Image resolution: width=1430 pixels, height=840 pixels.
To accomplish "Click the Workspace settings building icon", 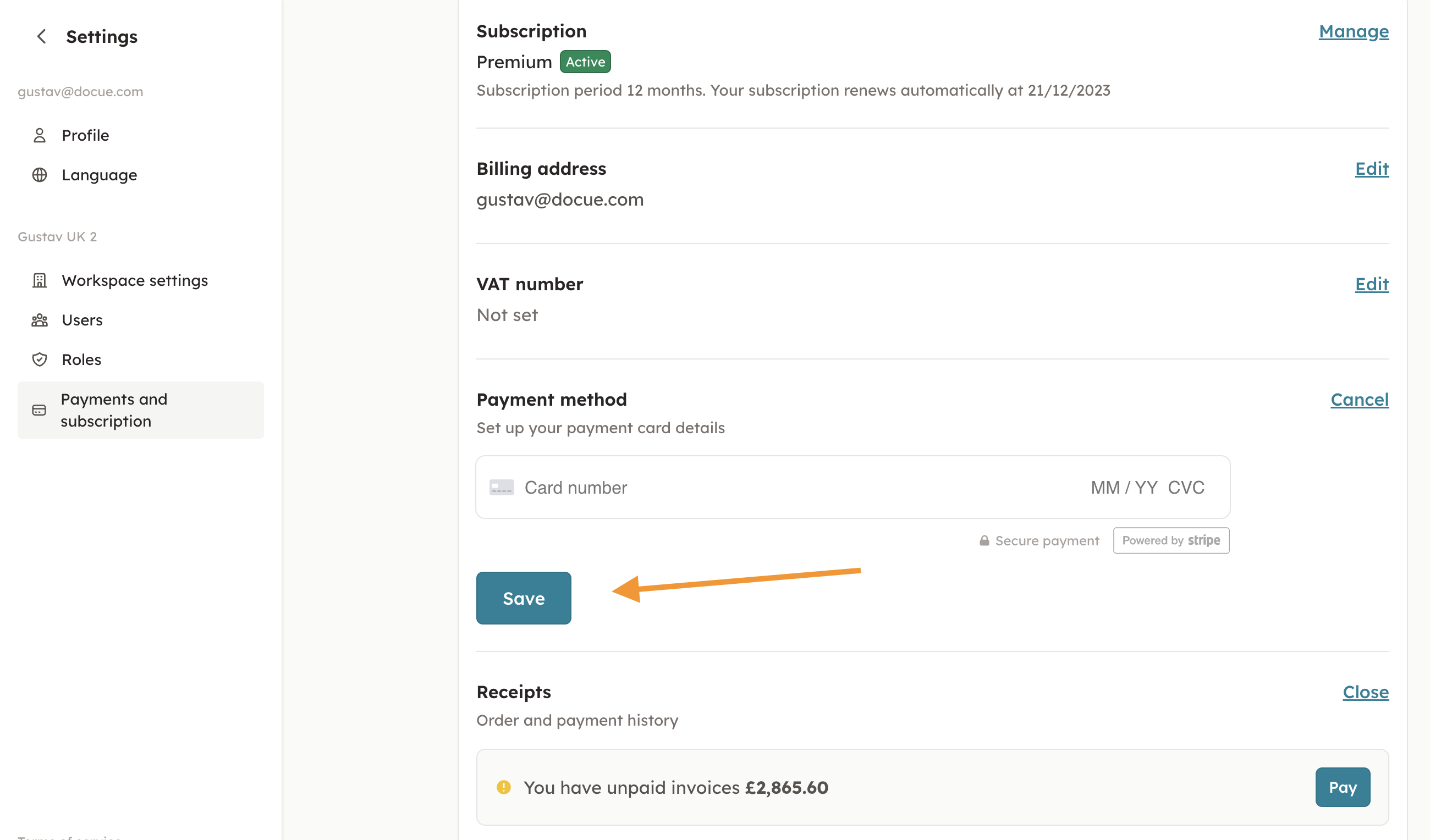I will [x=39, y=281].
